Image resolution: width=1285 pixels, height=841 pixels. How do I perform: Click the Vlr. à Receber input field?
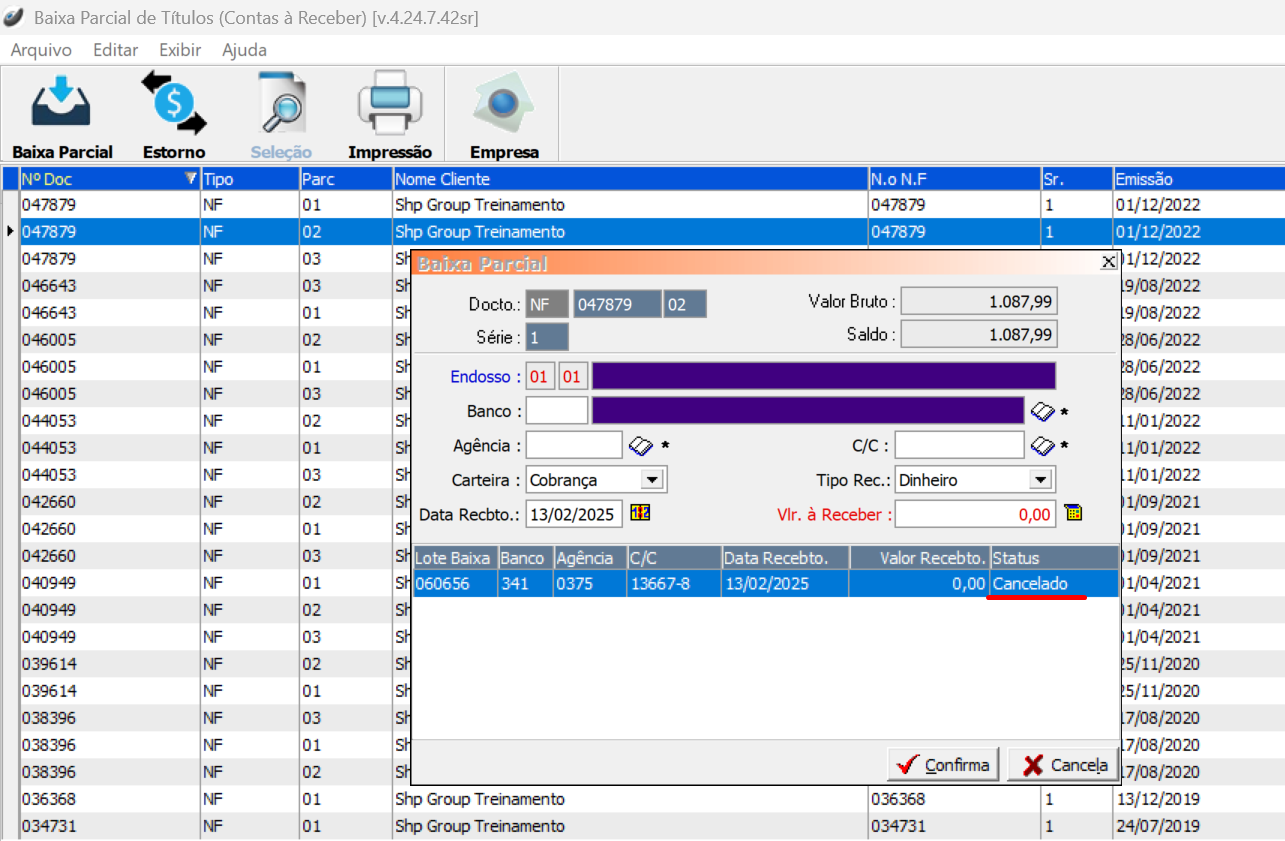tap(975, 514)
